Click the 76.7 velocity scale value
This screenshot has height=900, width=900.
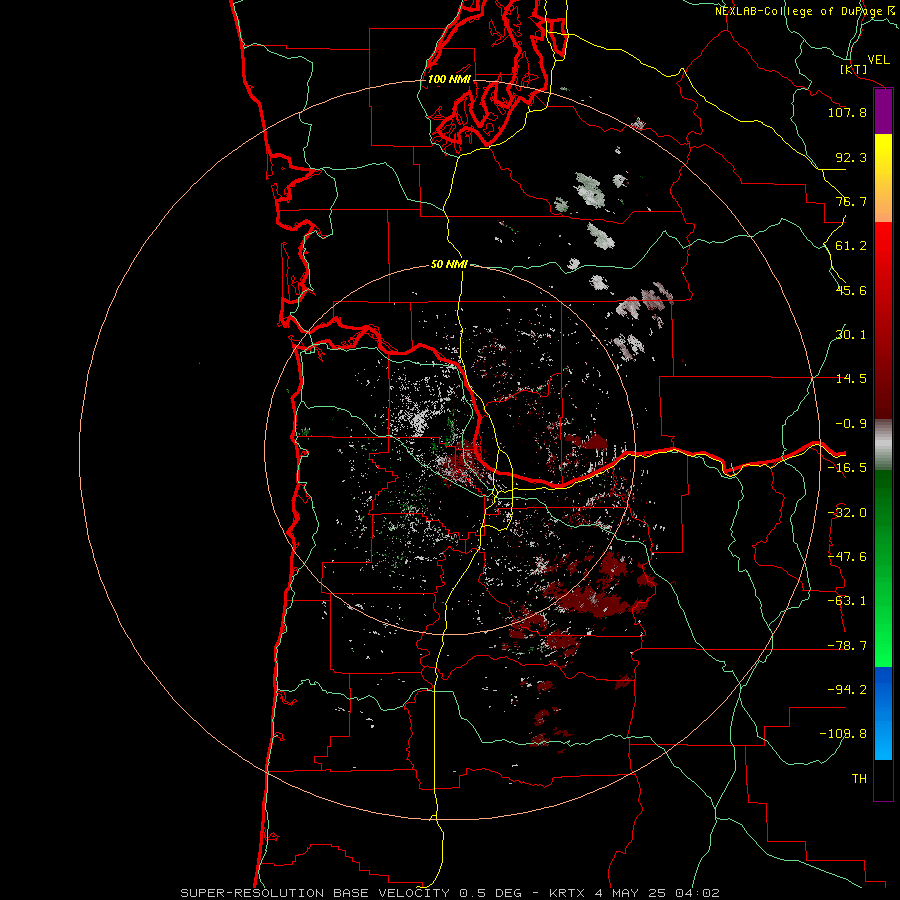851,201
